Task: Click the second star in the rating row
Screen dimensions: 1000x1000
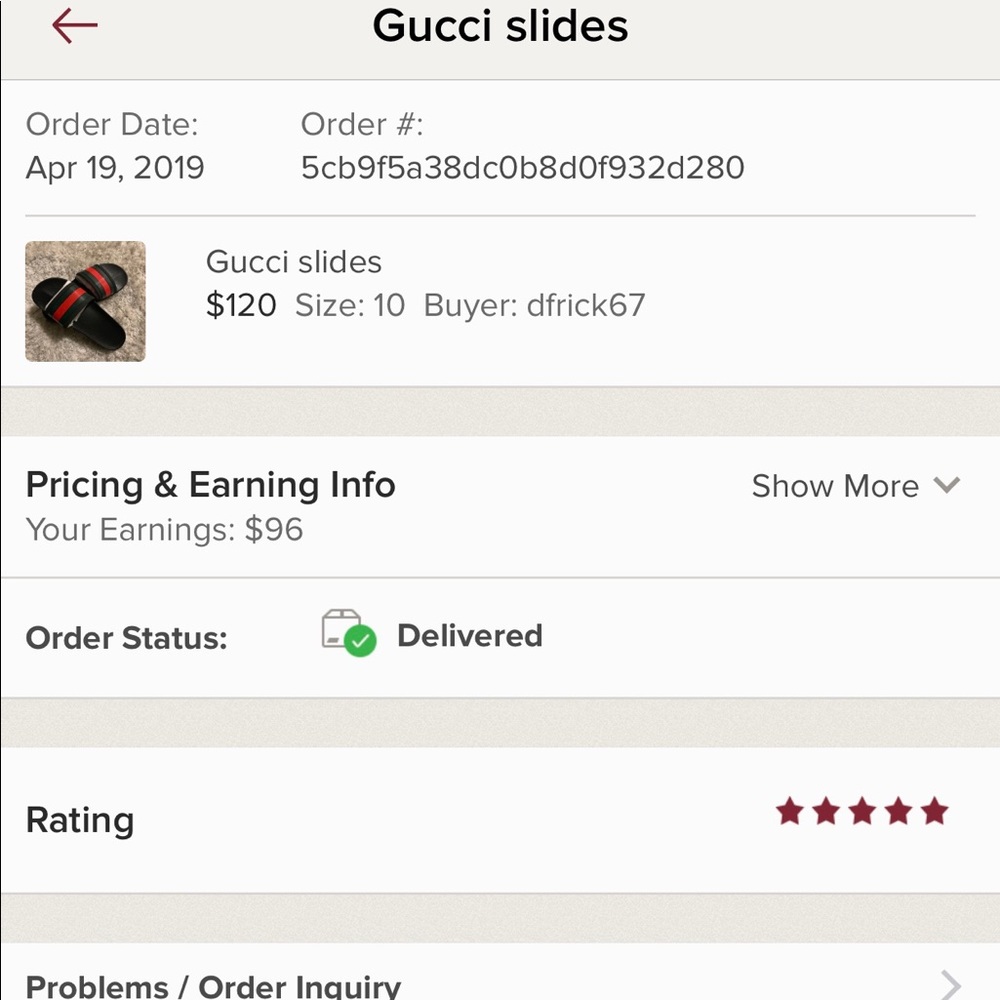Action: coord(827,812)
